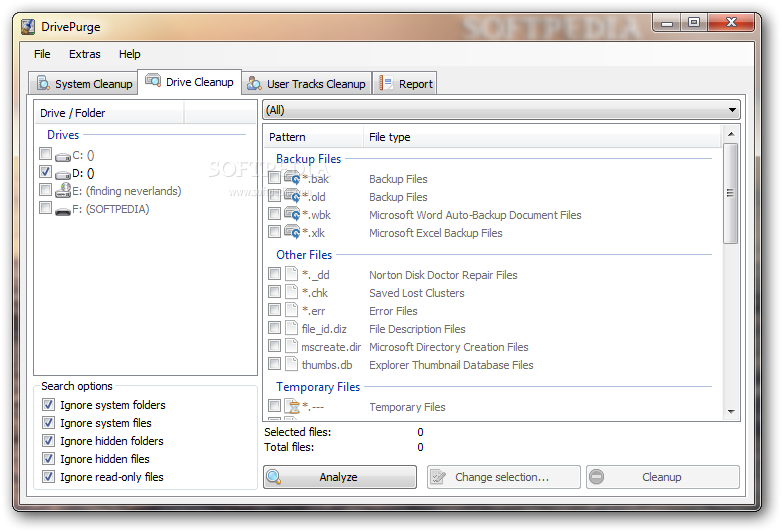
Task: Click the User Tracks Cleanup tab icon
Action: [x=254, y=83]
